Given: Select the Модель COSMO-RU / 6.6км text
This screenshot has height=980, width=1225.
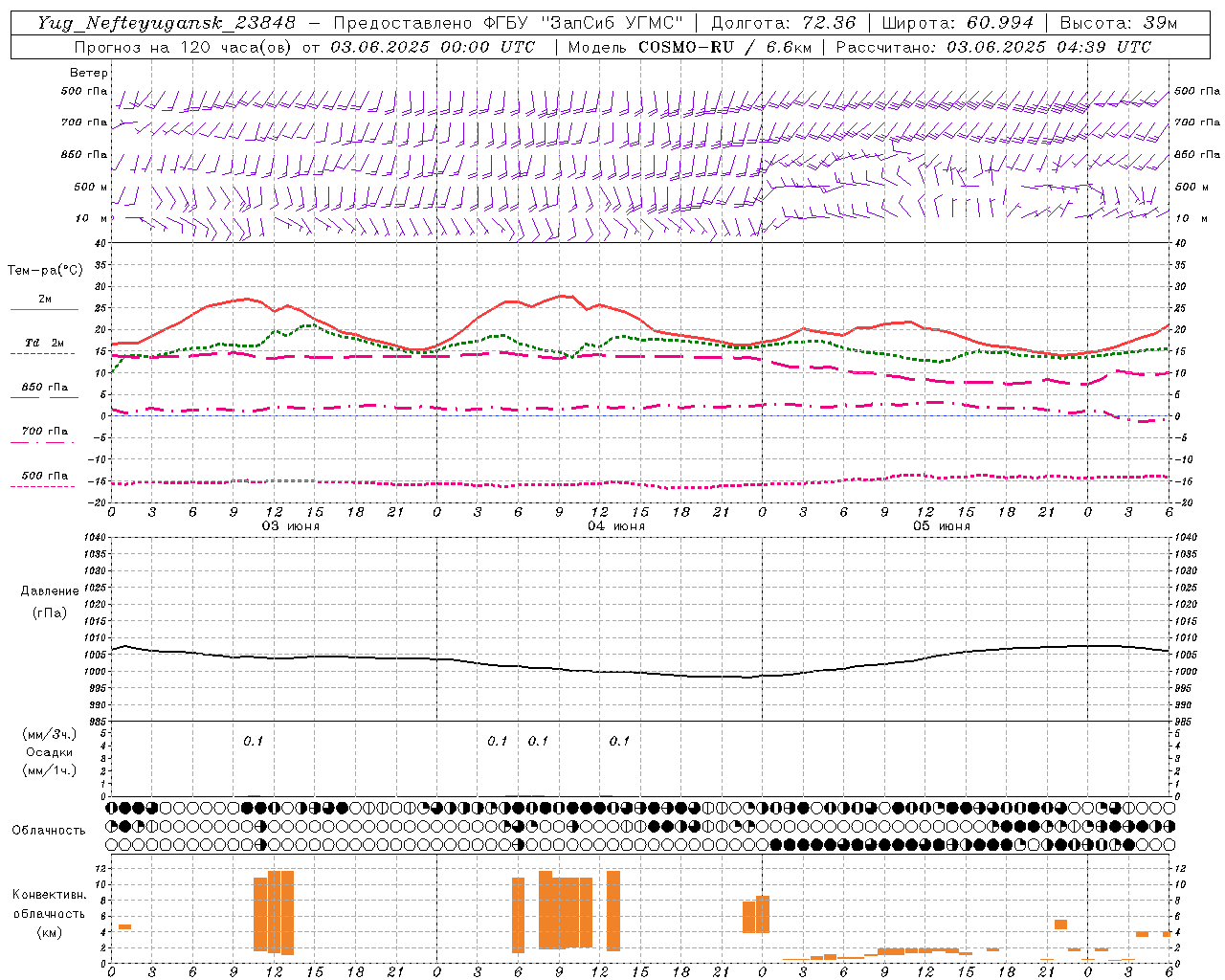Looking at the screenshot, I should pyautogui.click(x=690, y=47).
